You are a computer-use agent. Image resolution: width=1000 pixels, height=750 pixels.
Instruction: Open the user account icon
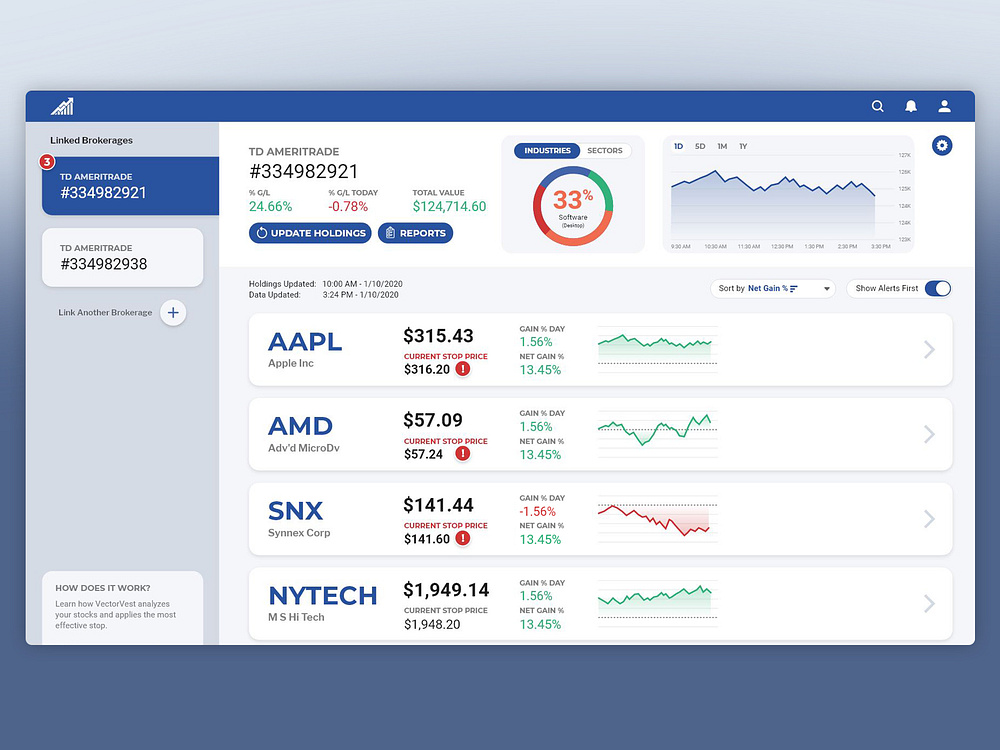(x=944, y=106)
